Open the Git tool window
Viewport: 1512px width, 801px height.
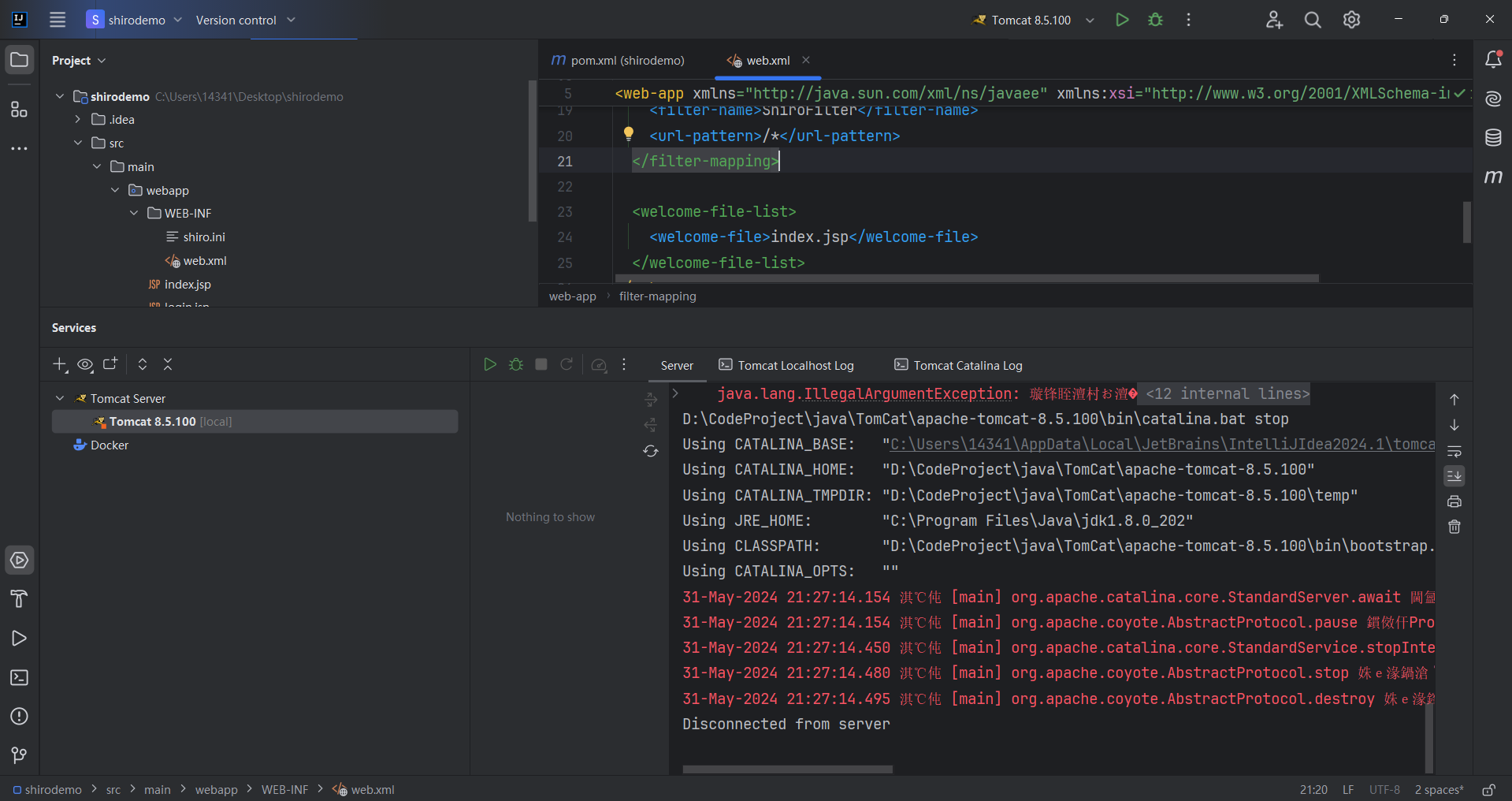20,755
